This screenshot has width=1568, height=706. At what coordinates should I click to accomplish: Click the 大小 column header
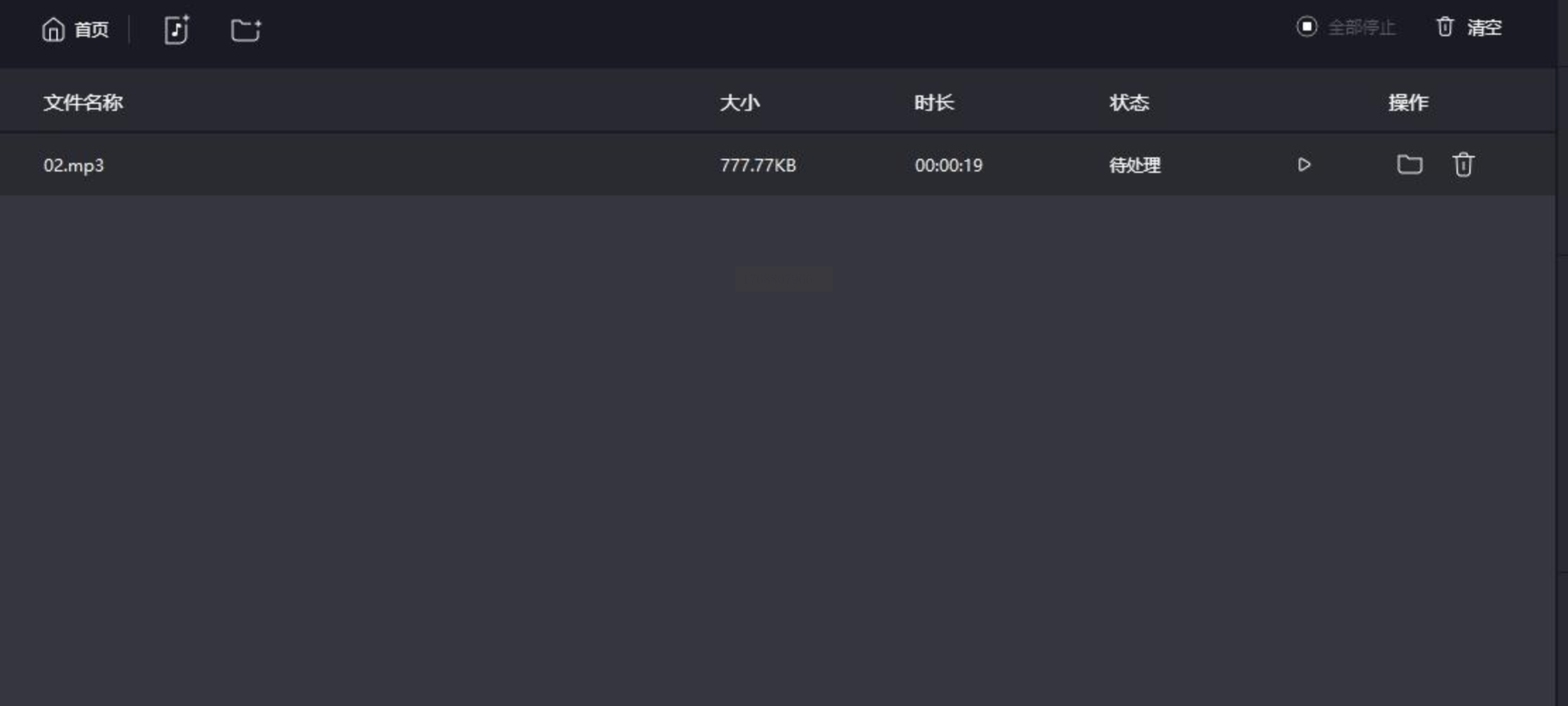pos(740,103)
